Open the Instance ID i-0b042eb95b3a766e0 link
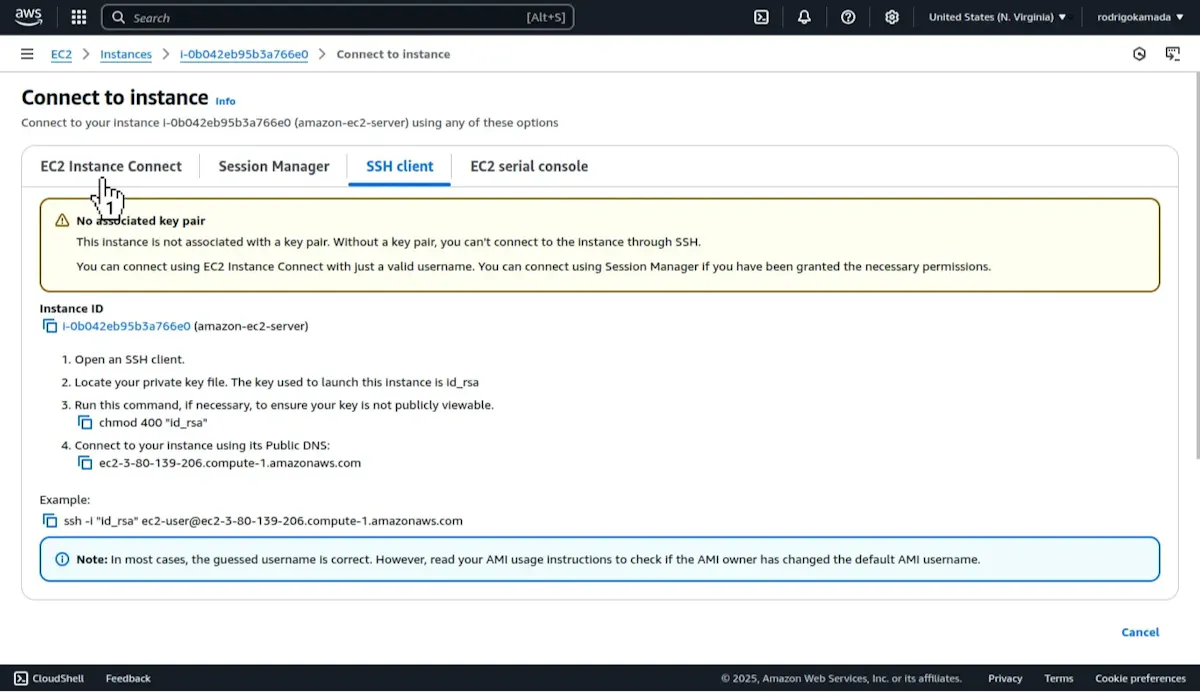Viewport: 1200px width, 692px height. coord(126,326)
